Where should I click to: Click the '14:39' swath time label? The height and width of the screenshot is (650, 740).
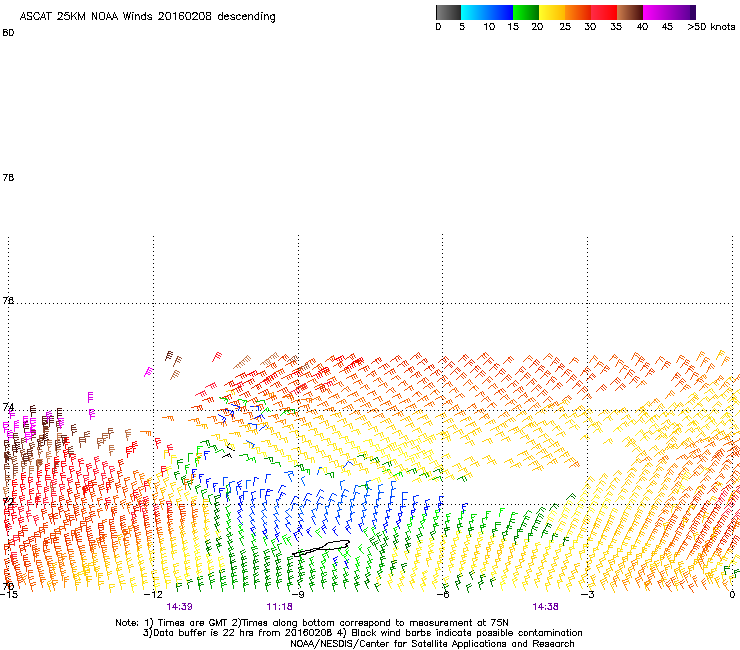coord(179,607)
